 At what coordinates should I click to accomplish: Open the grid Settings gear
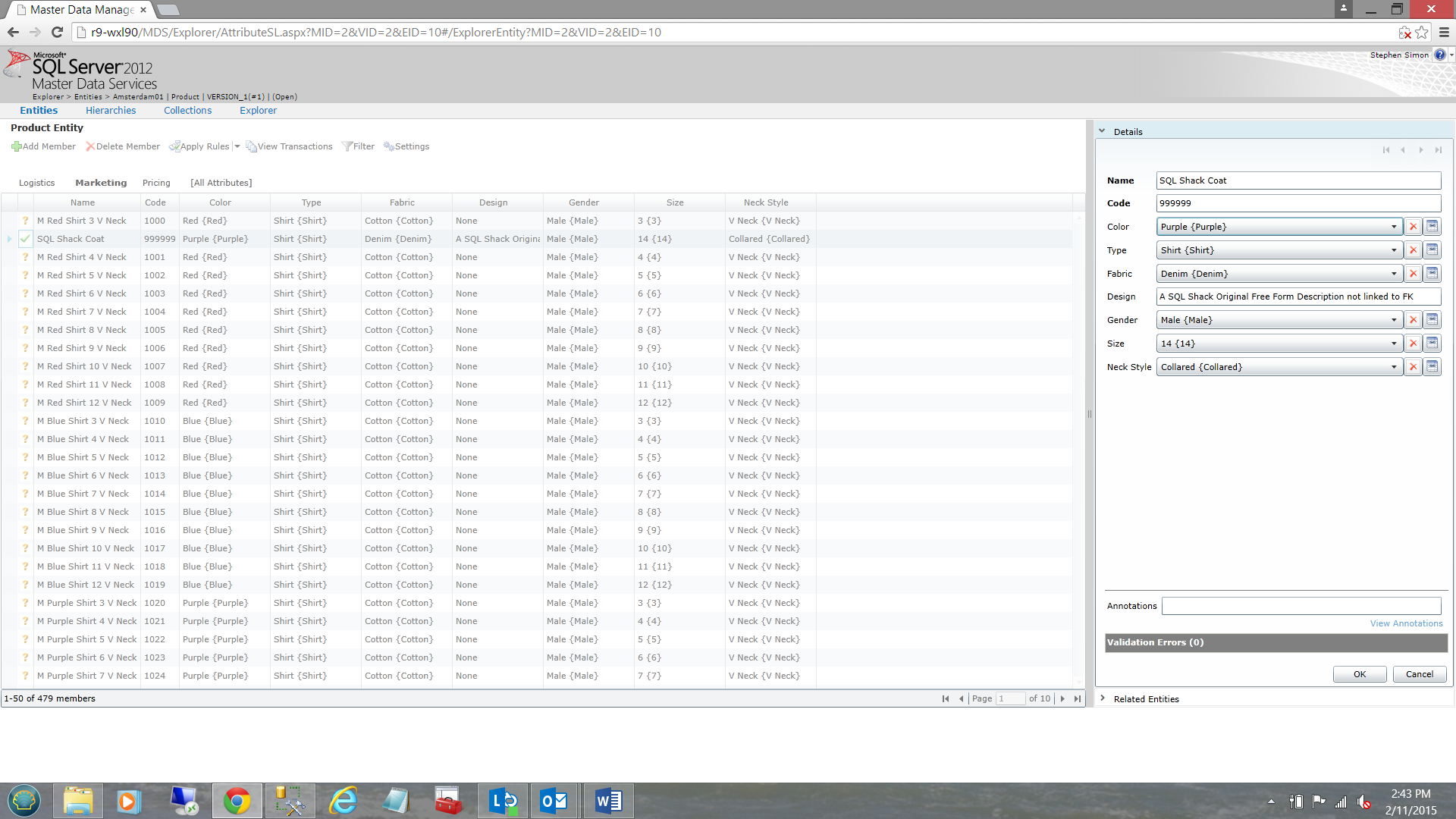pyautogui.click(x=388, y=146)
